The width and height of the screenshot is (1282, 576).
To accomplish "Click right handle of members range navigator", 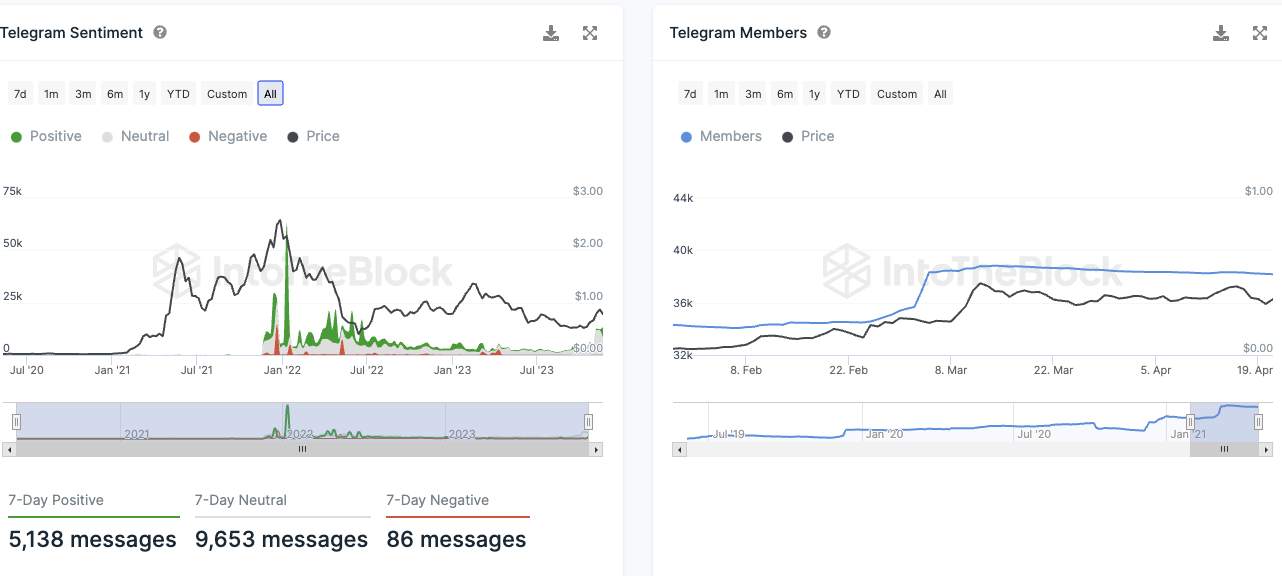I will (1259, 422).
